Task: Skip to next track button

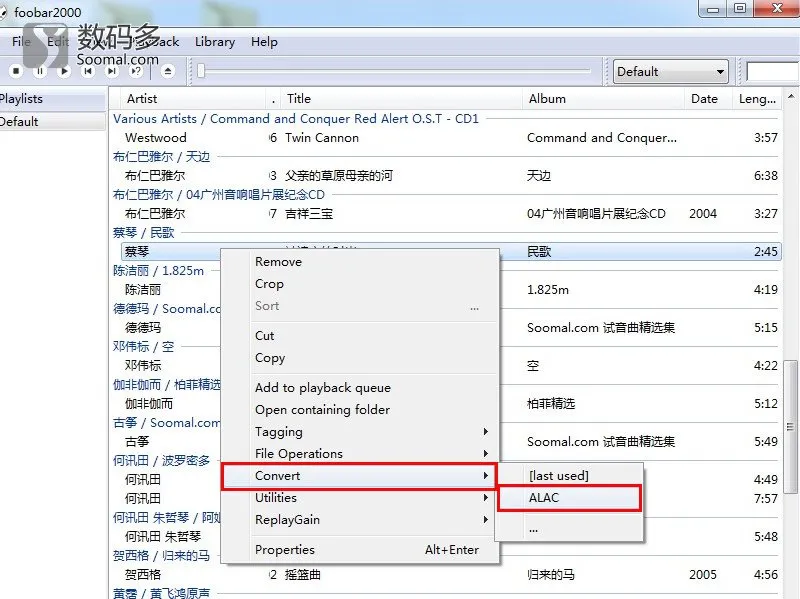Action: [x=112, y=71]
